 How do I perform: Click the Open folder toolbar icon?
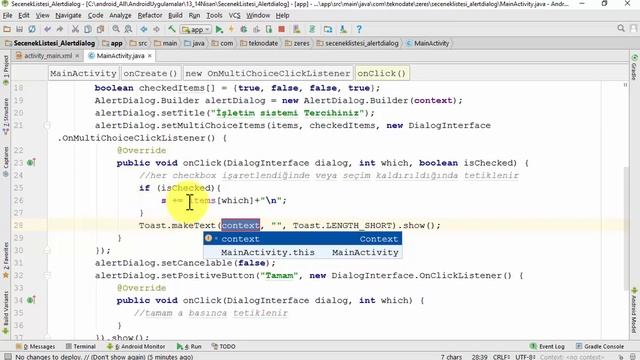(x=7, y=29)
